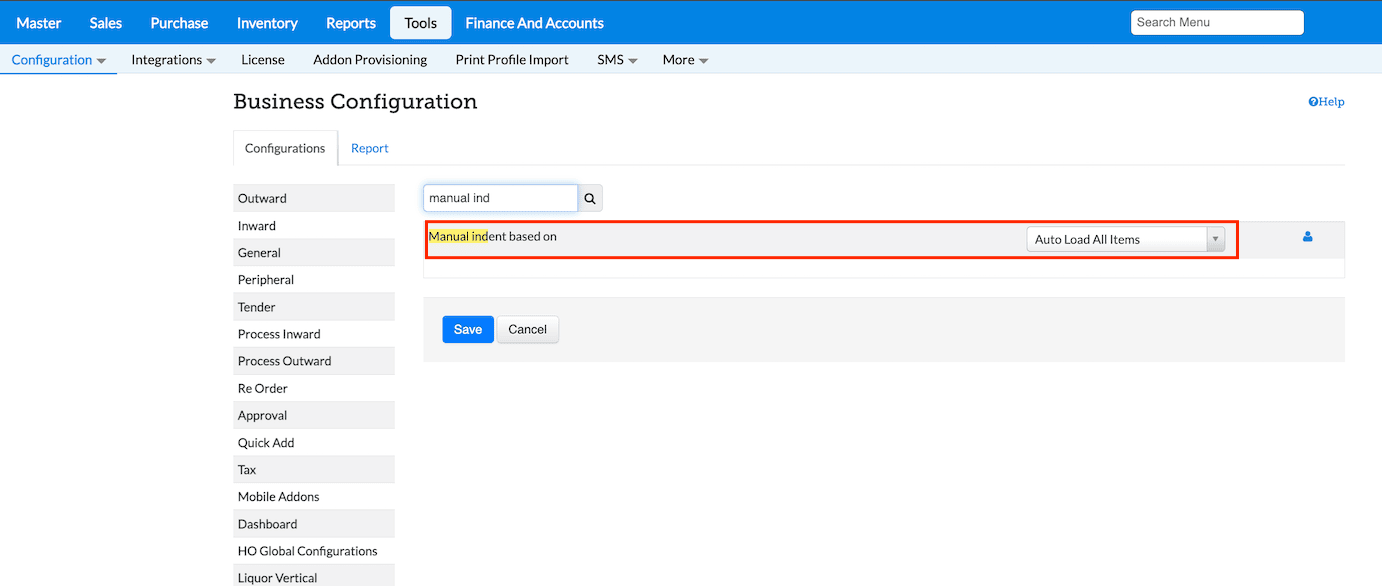The height and width of the screenshot is (586, 1382).
Task: Open the Manual indent based on dropdown
Action: pos(1125,240)
